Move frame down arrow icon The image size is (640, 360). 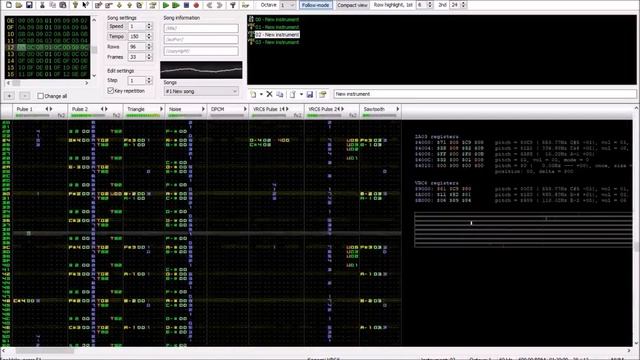(119, 5)
